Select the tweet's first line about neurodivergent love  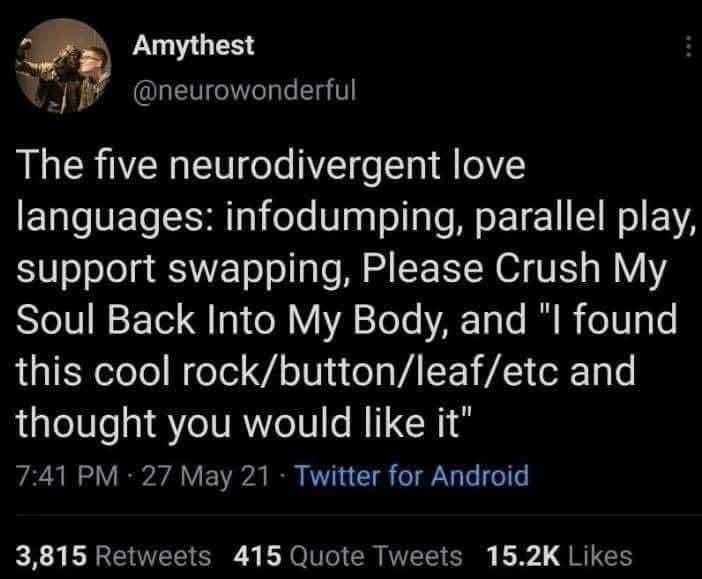[x=271, y=166]
